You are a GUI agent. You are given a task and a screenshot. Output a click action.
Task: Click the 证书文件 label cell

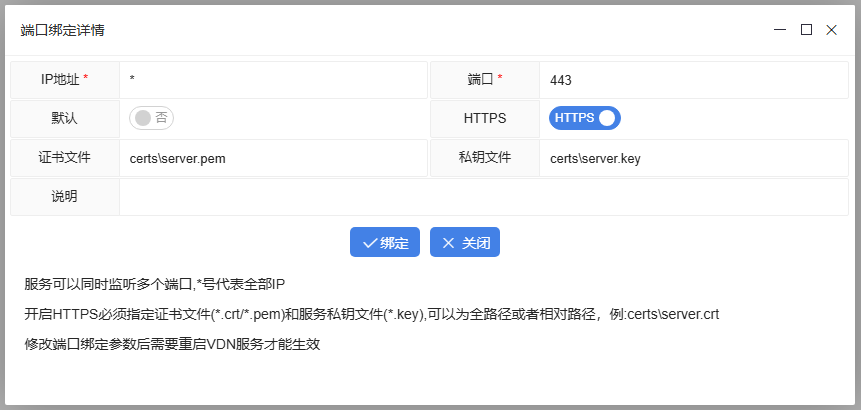[x=64, y=157]
